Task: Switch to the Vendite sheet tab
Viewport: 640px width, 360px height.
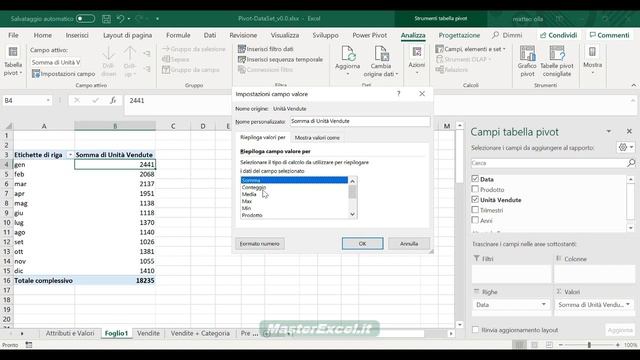Action: [148, 333]
